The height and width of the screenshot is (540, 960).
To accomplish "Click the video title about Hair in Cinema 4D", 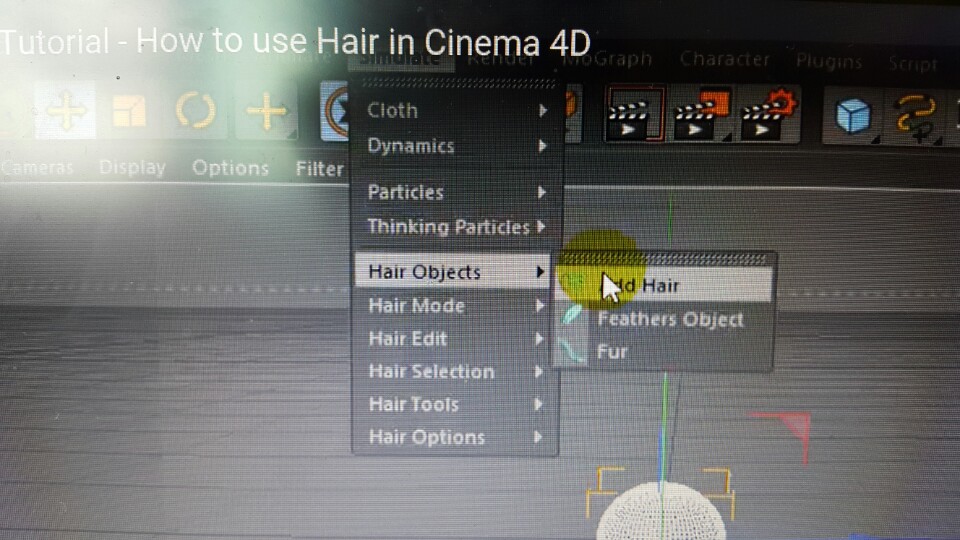I will click(x=295, y=43).
